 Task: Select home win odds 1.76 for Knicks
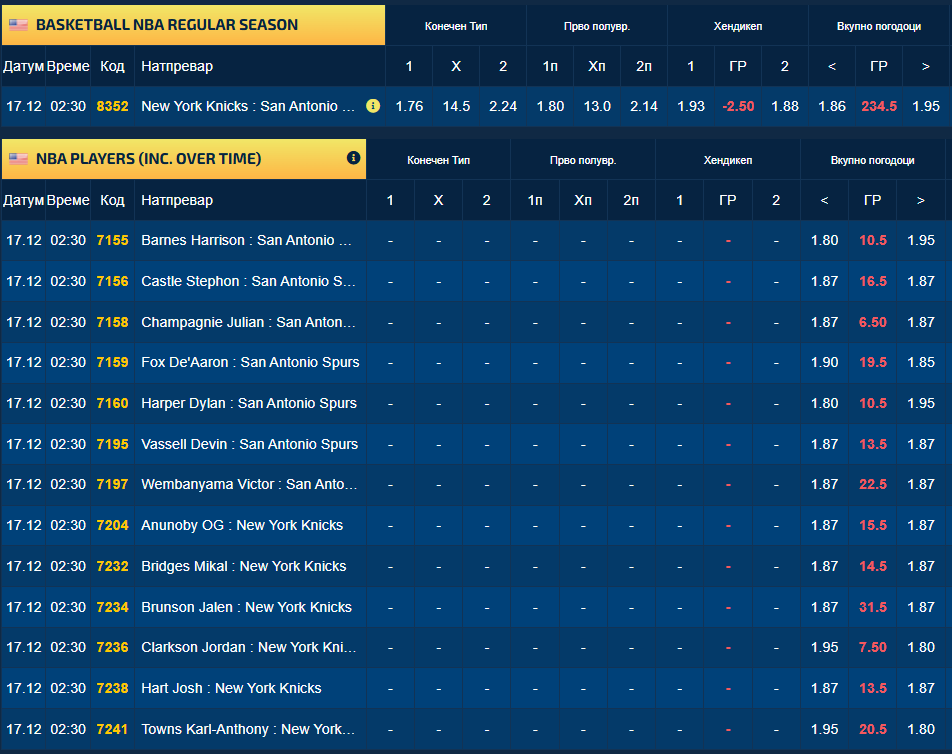pyautogui.click(x=409, y=106)
